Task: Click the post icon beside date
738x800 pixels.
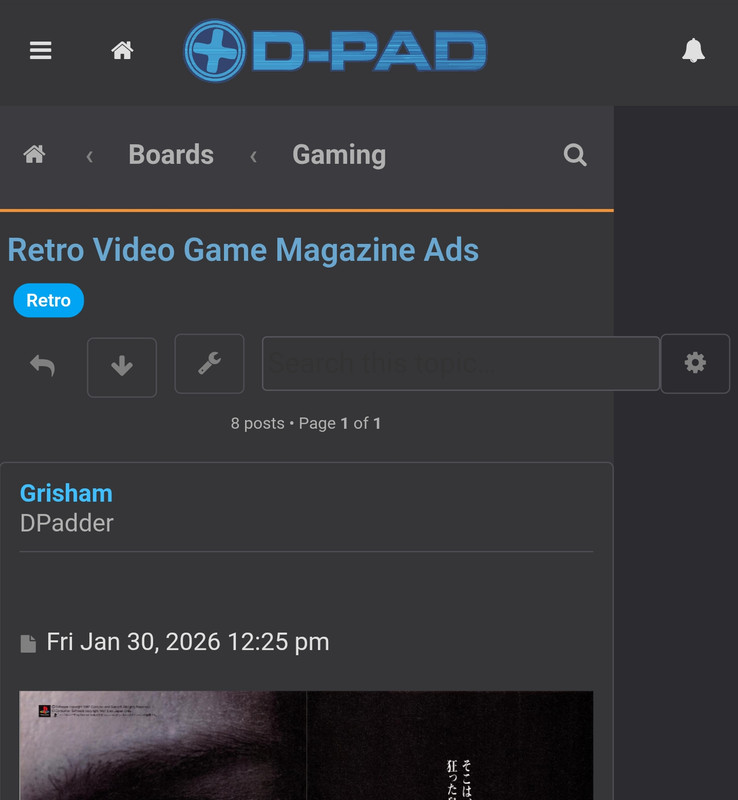Action: click(x=28, y=643)
